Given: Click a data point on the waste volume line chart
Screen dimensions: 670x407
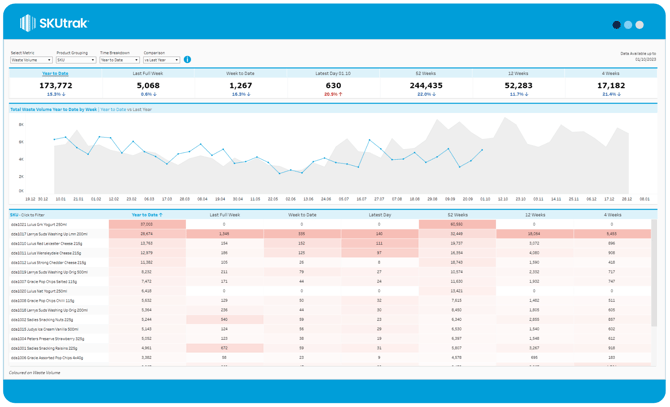Looking at the screenshot, I should click(x=67, y=137).
